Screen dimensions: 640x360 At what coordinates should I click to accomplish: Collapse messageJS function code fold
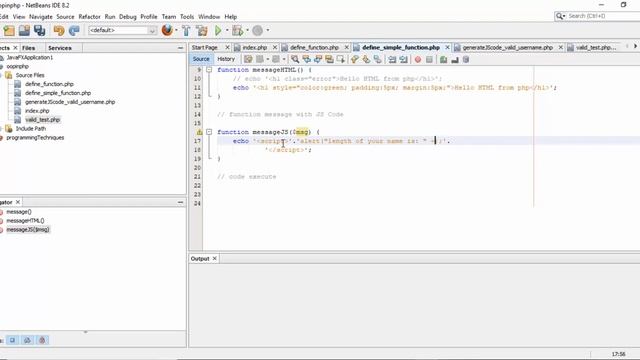click(x=209, y=132)
